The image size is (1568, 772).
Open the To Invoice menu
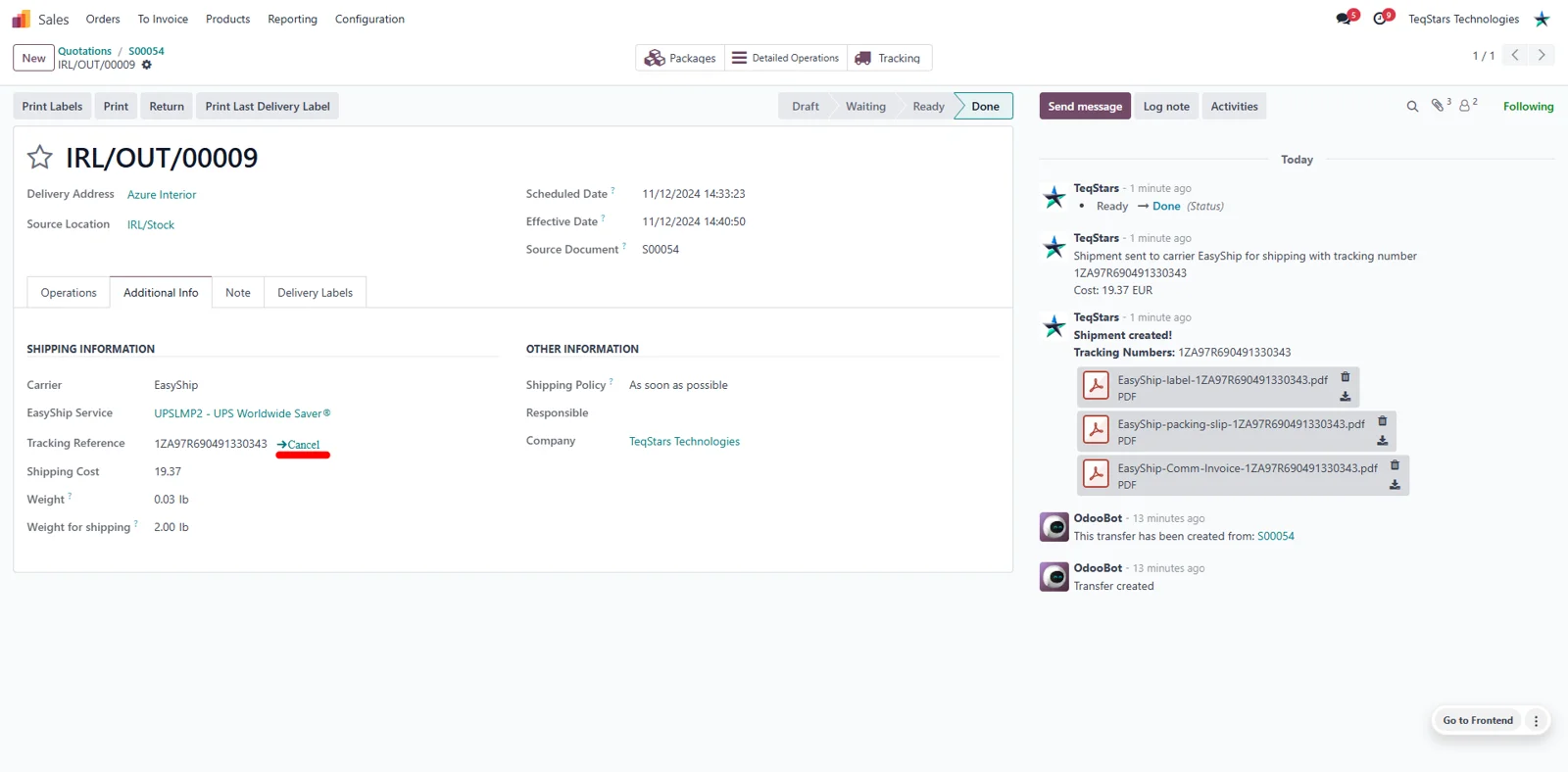[163, 19]
